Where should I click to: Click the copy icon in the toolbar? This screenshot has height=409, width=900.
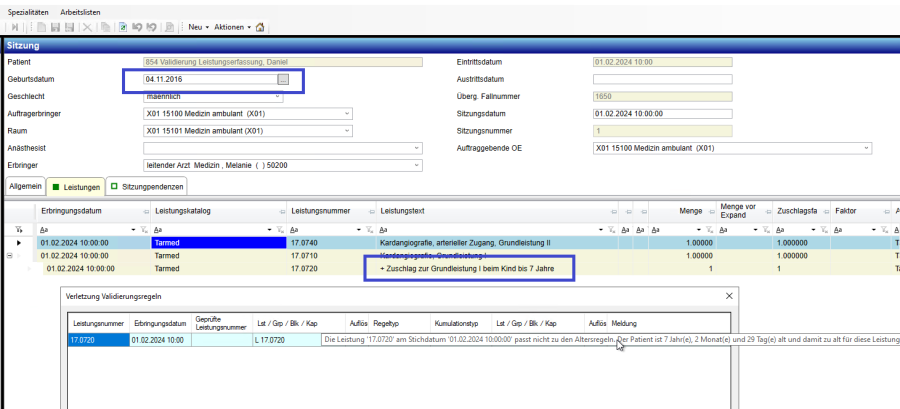point(105,27)
